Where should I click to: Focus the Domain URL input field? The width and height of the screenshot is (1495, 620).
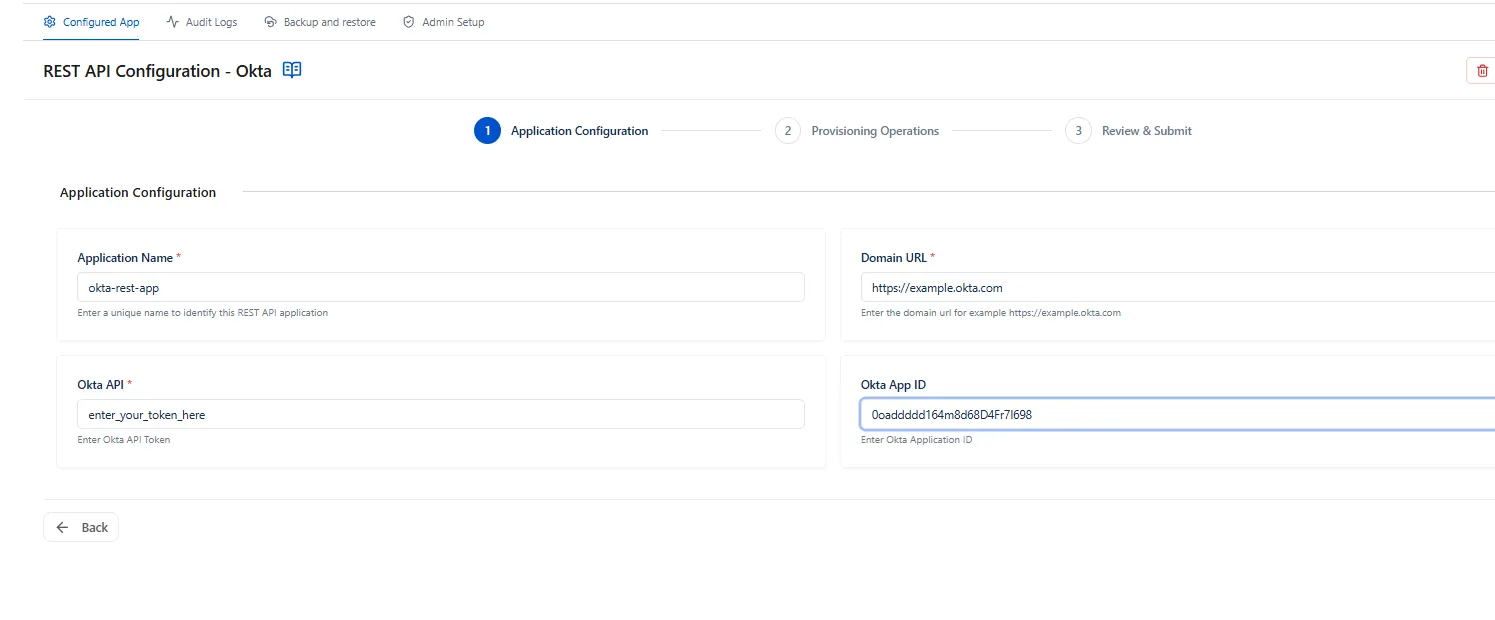pos(1178,287)
